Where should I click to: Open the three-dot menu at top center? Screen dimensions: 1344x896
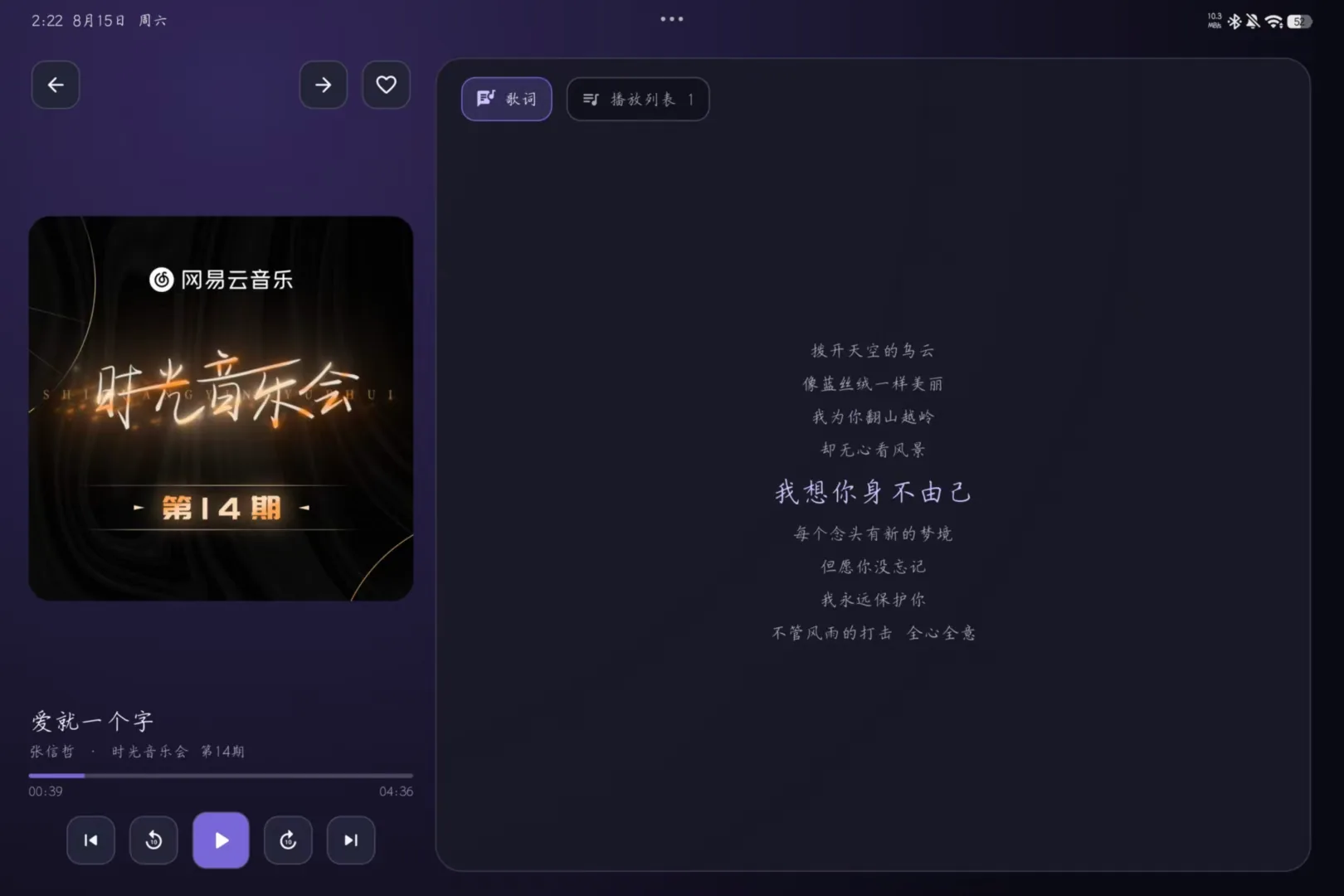672,19
